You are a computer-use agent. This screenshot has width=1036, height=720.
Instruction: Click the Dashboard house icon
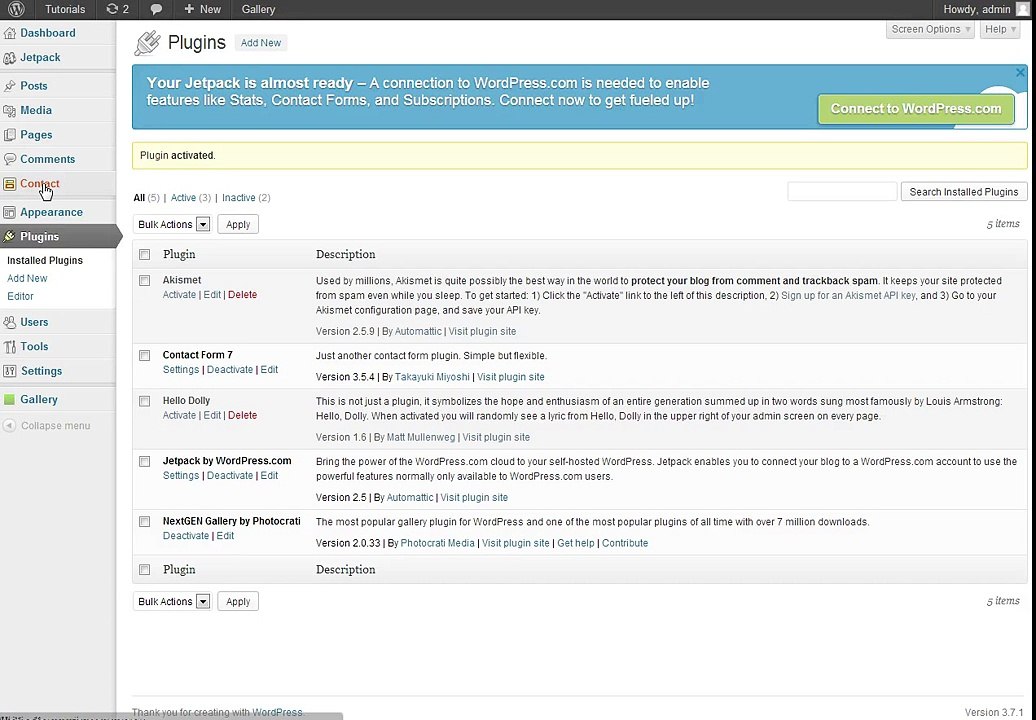coord(9,33)
